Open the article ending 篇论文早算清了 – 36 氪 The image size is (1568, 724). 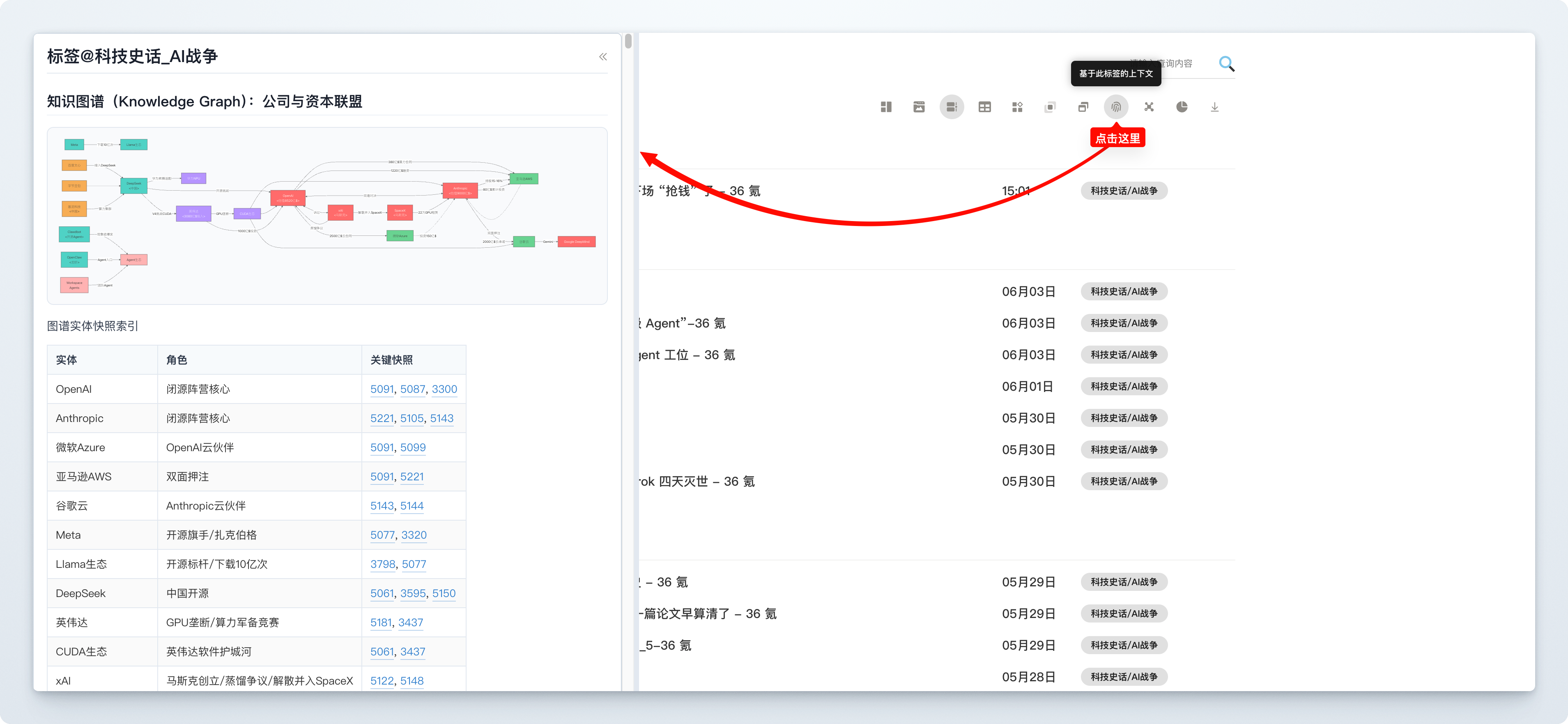708,614
